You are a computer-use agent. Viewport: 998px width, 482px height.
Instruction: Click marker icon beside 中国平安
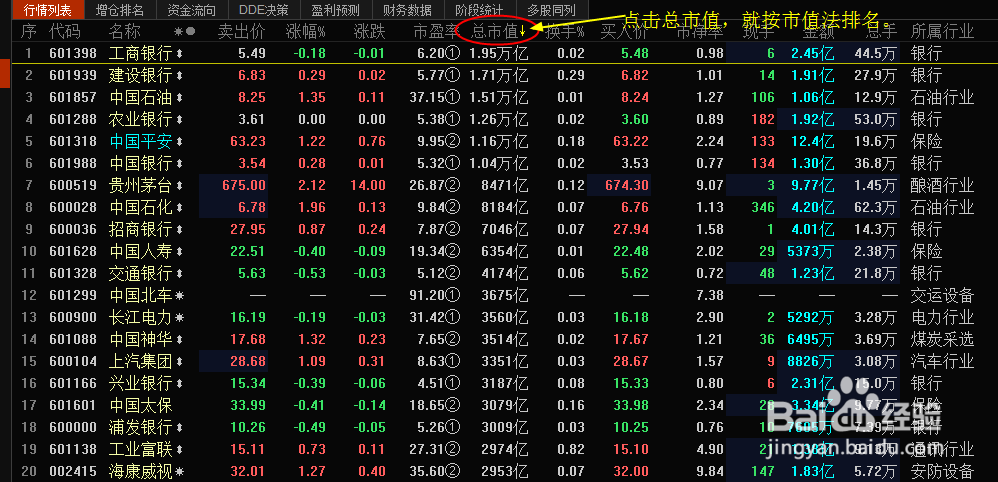(179, 142)
